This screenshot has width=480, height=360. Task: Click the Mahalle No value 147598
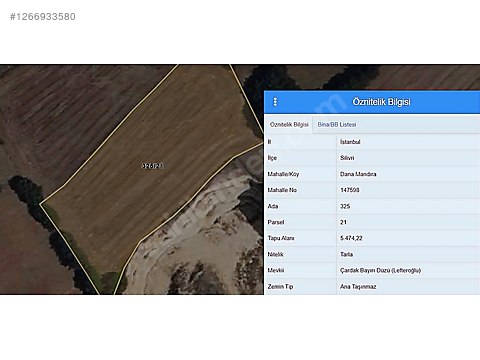[350, 190]
